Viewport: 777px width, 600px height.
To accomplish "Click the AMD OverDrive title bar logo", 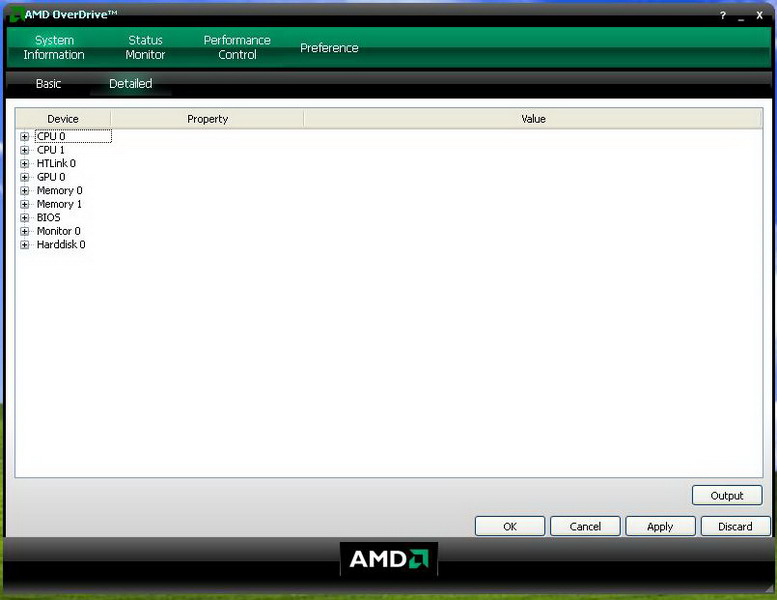I will [16, 15].
